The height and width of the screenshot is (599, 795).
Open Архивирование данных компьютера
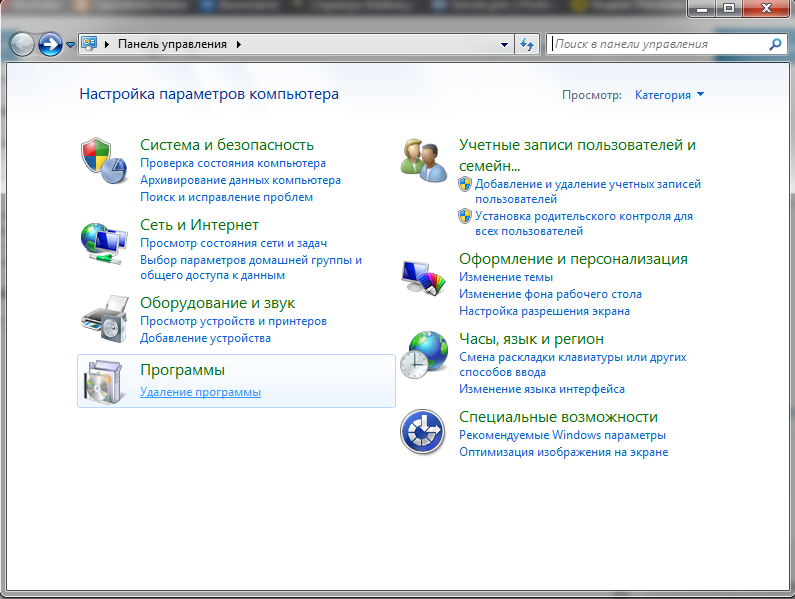(240, 180)
